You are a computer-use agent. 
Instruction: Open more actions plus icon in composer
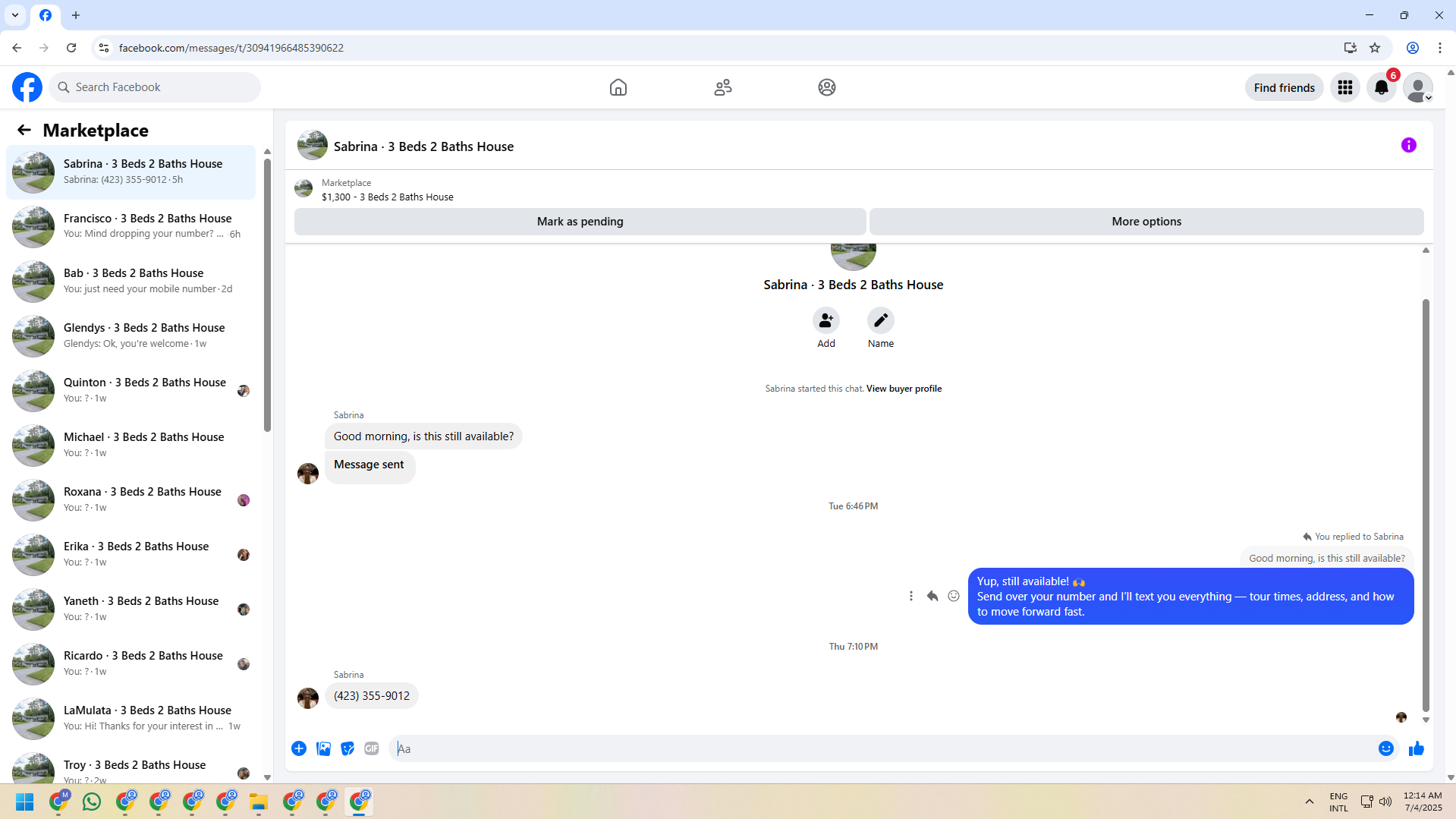(x=299, y=748)
